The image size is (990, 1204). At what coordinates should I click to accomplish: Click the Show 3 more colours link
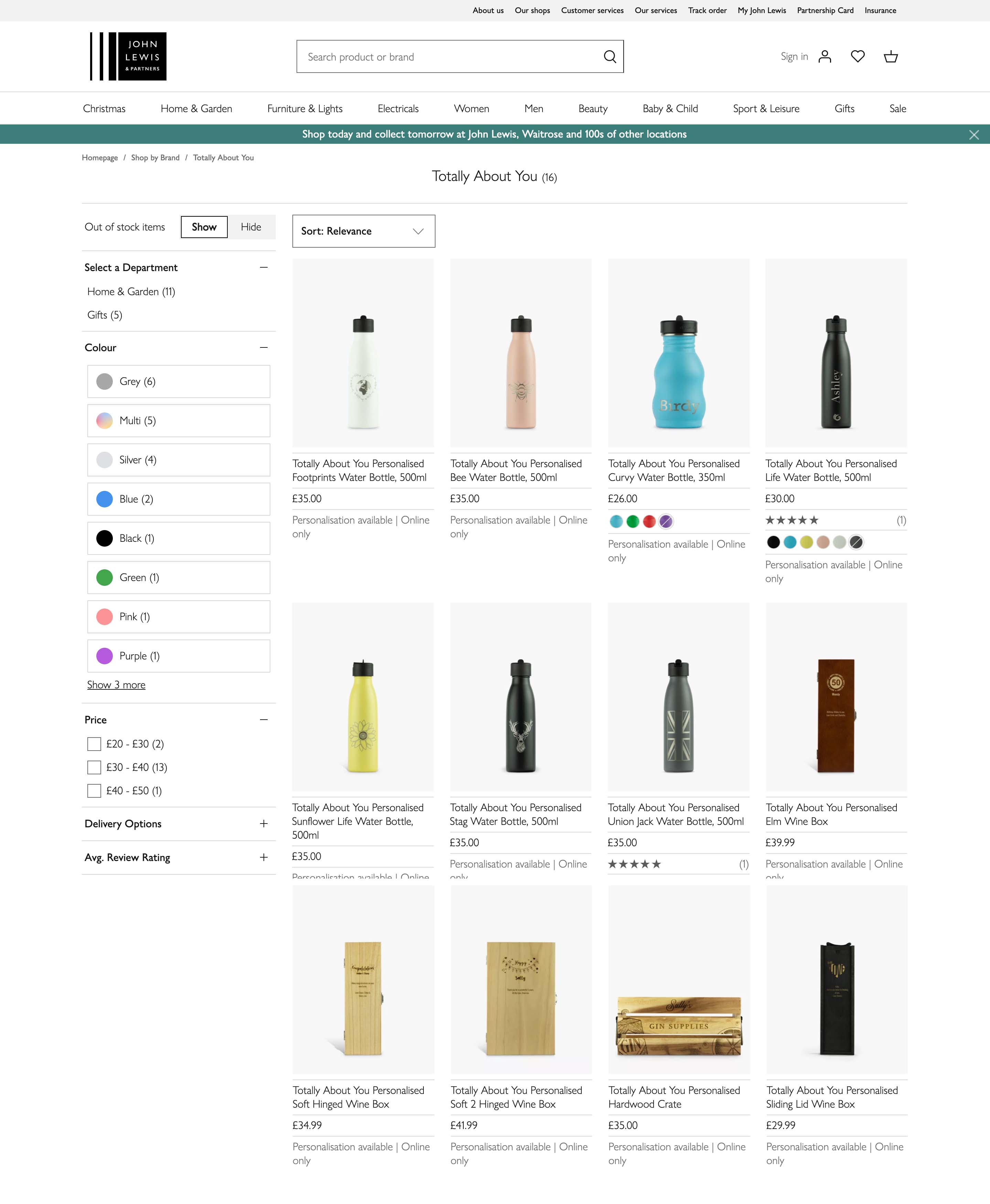(116, 685)
